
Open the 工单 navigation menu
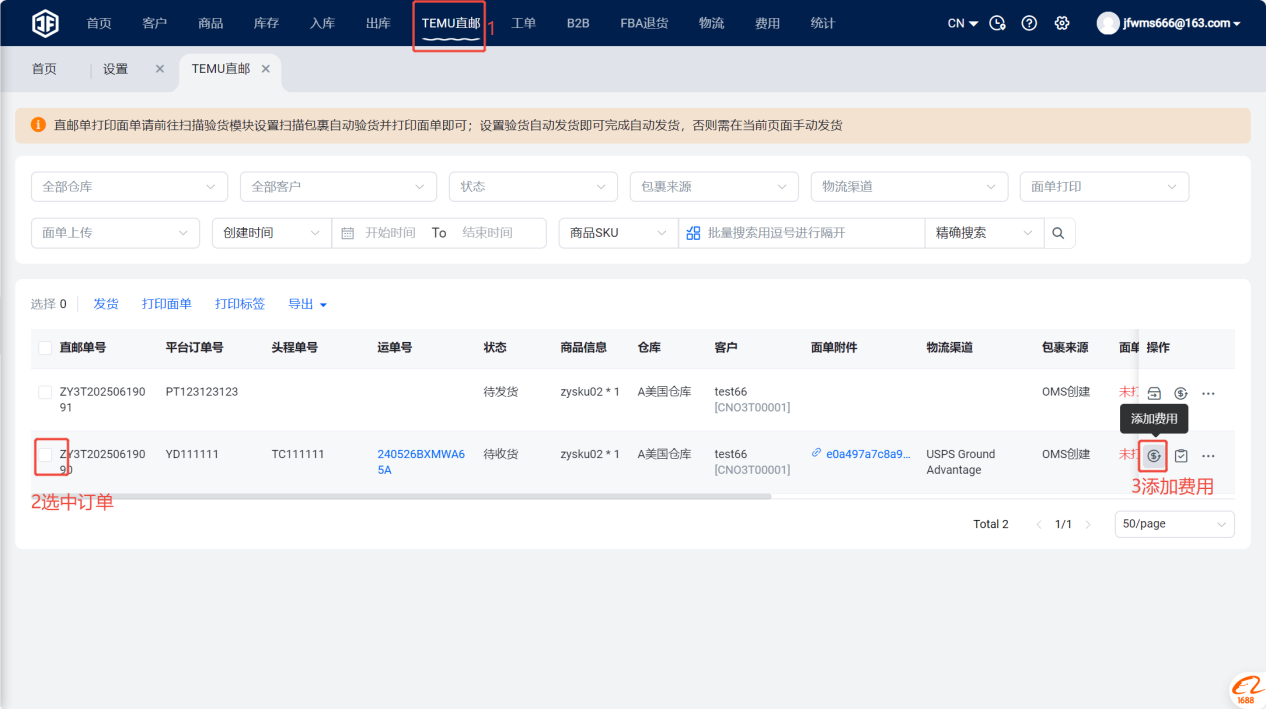pyautogui.click(x=524, y=23)
